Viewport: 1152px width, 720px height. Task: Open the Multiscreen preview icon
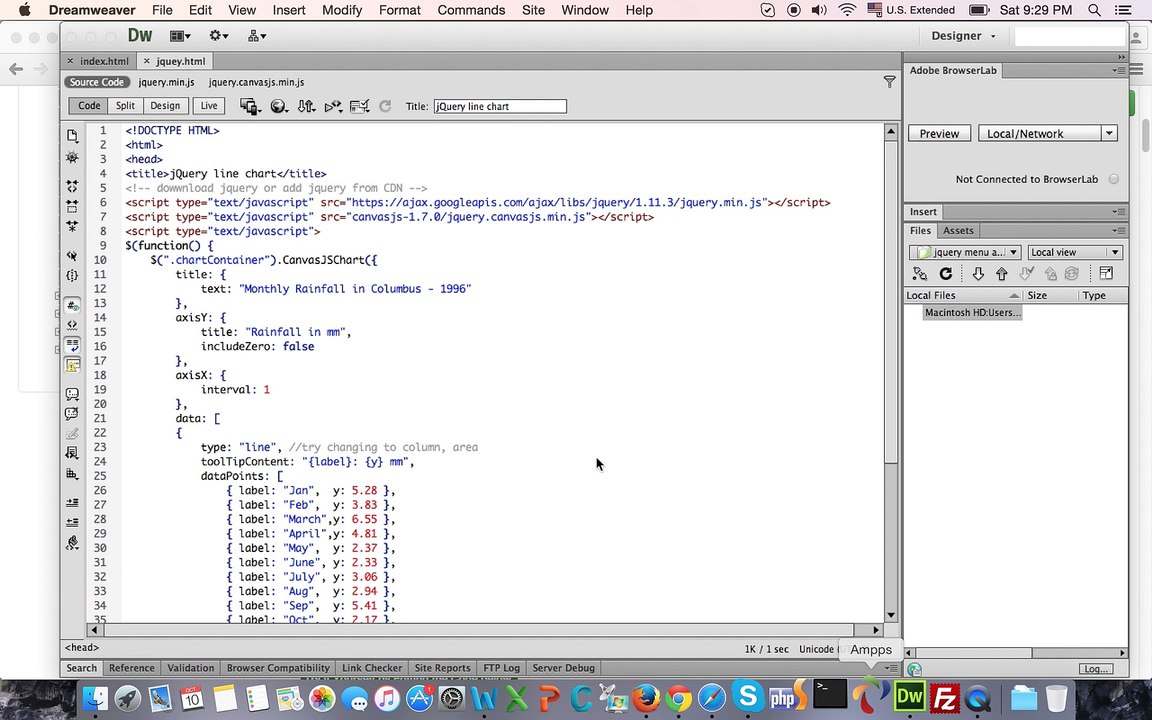tap(251, 107)
